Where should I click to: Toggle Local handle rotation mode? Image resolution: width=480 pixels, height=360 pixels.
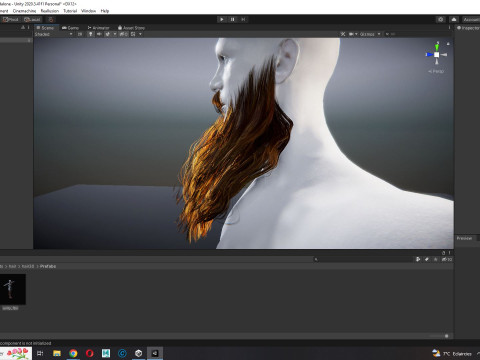(x=32, y=19)
